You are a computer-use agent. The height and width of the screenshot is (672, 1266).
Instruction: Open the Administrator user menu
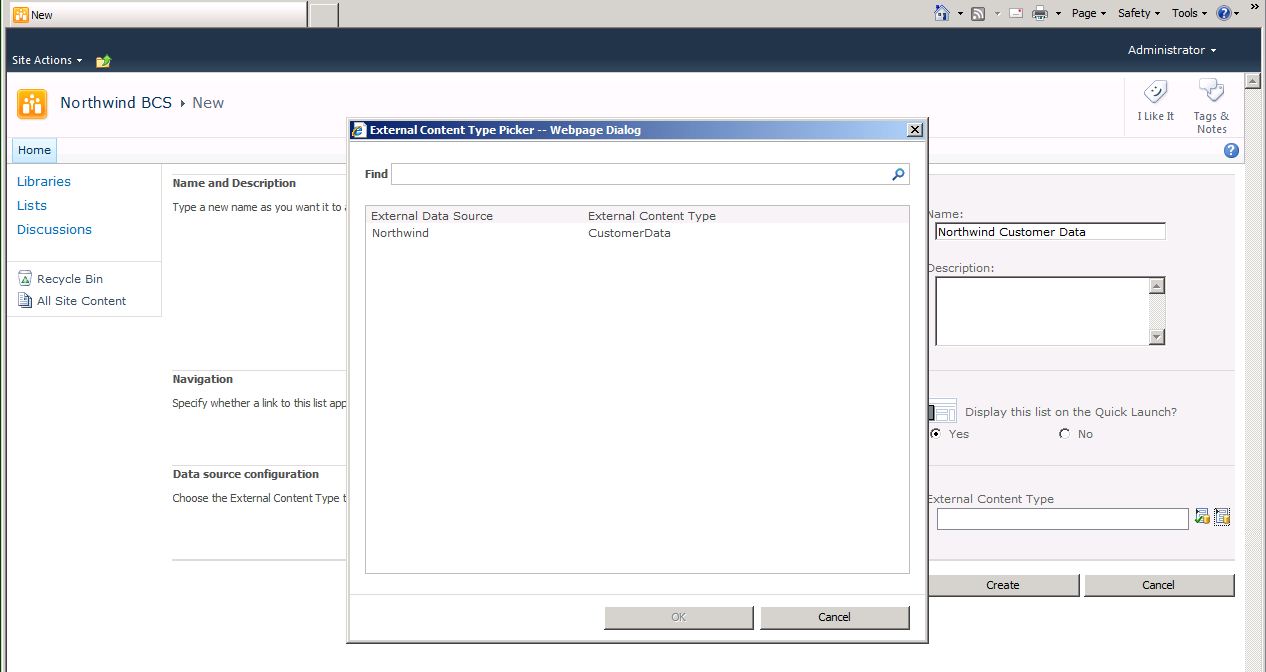pos(1172,50)
